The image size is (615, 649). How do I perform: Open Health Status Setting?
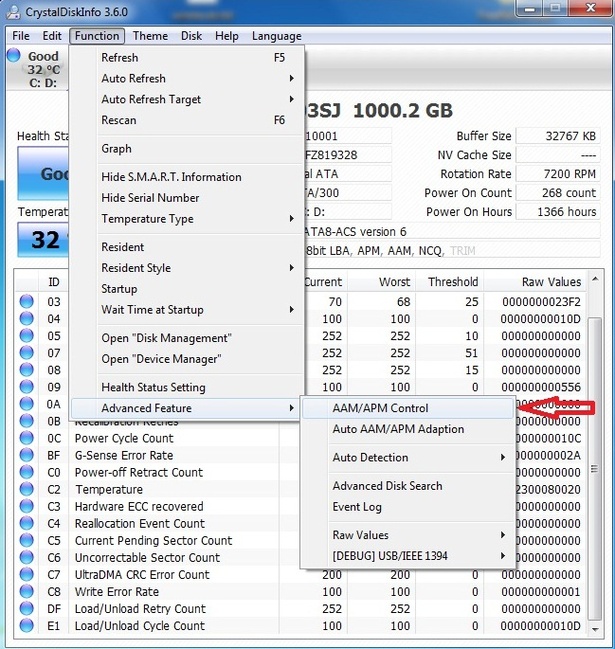point(185,387)
